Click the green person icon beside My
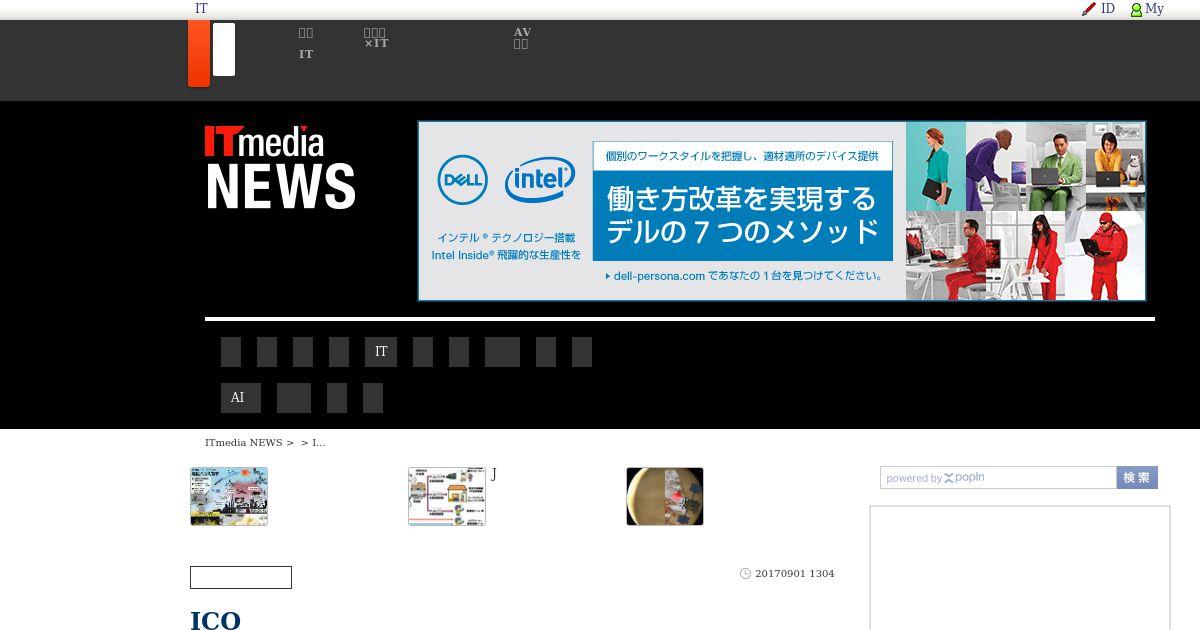This screenshot has width=1200, height=630. point(1136,10)
